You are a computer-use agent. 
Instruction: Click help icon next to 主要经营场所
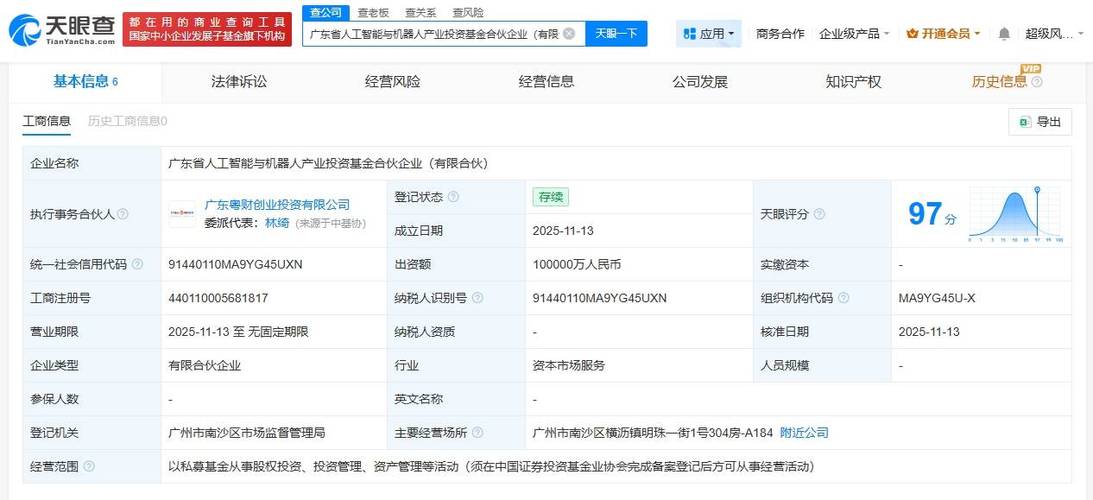coord(477,433)
